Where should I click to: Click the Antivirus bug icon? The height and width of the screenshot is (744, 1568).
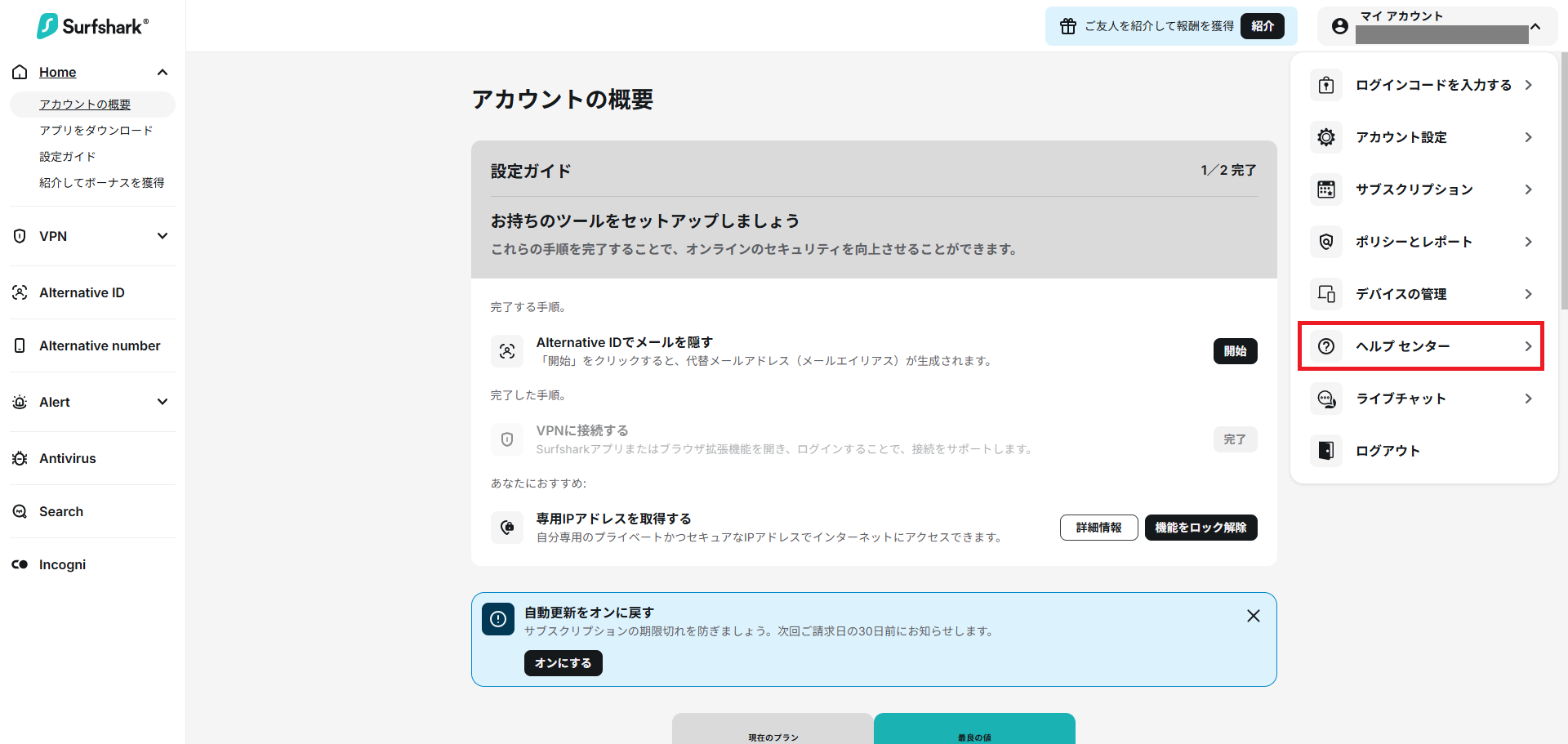click(x=20, y=458)
